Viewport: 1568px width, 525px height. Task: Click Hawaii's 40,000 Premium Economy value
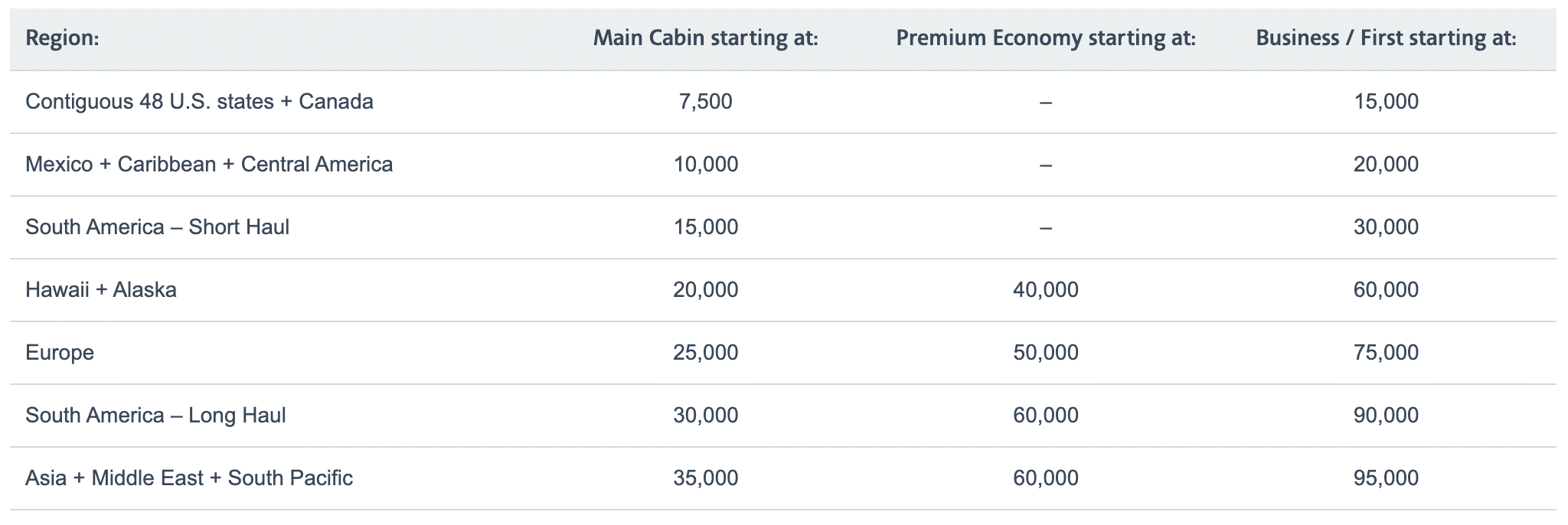(x=1045, y=290)
